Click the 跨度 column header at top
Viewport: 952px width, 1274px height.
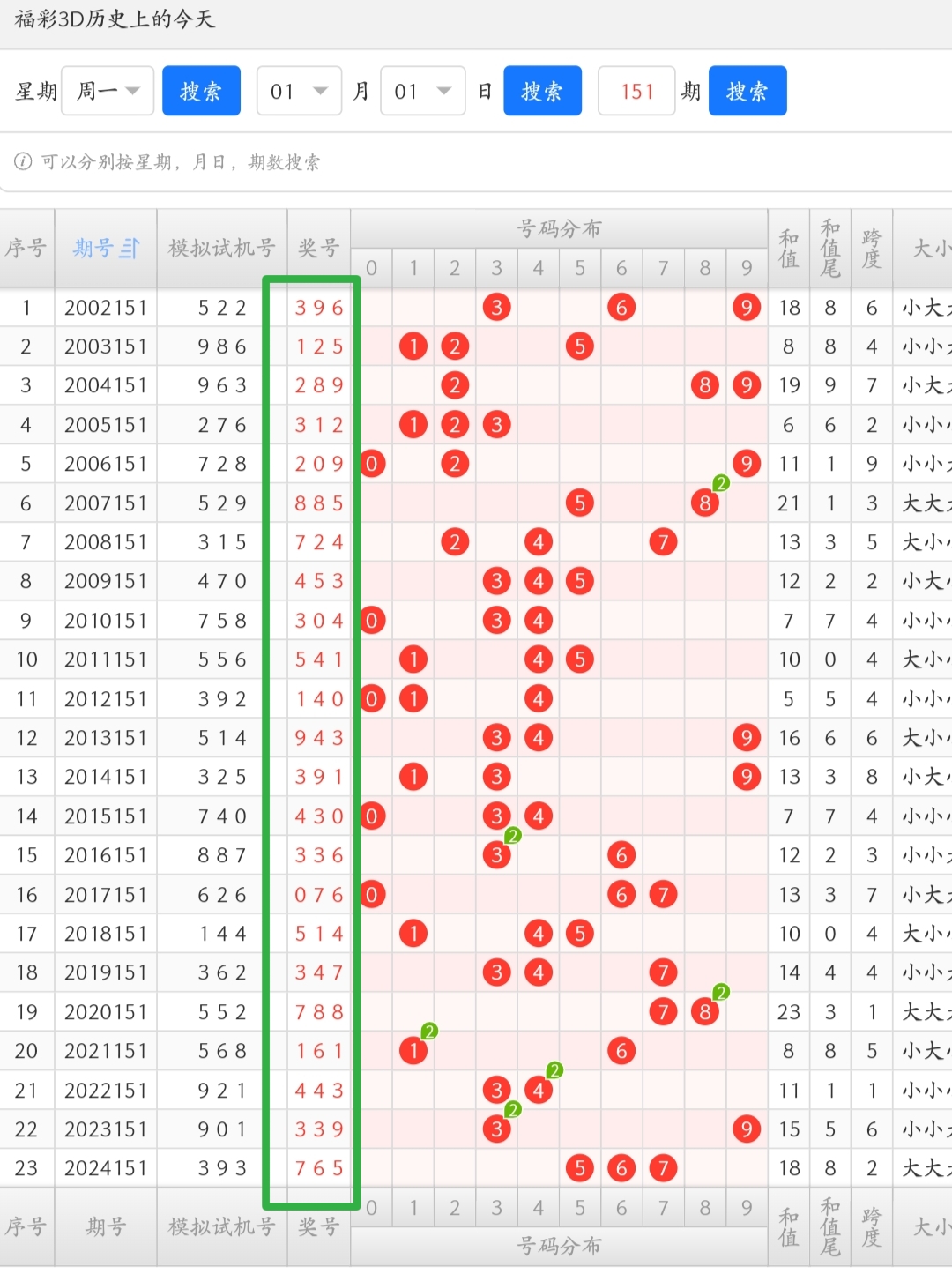point(872,249)
